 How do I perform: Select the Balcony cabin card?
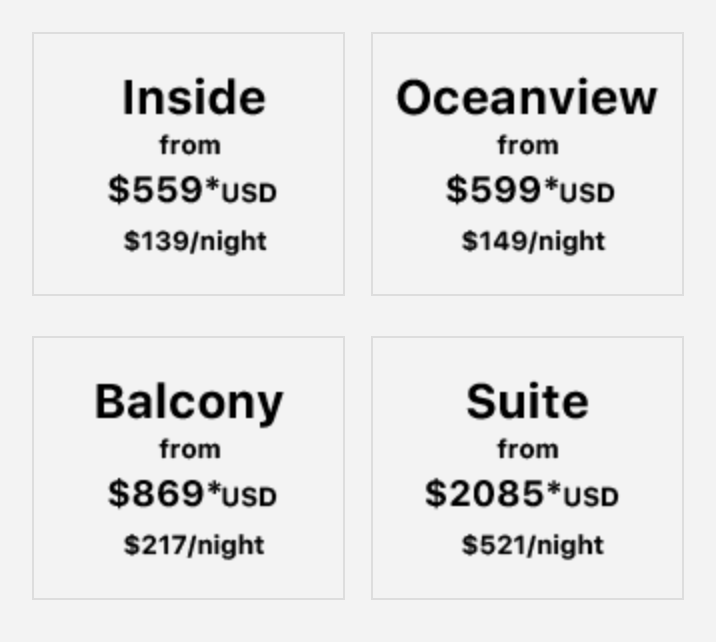[188, 468]
